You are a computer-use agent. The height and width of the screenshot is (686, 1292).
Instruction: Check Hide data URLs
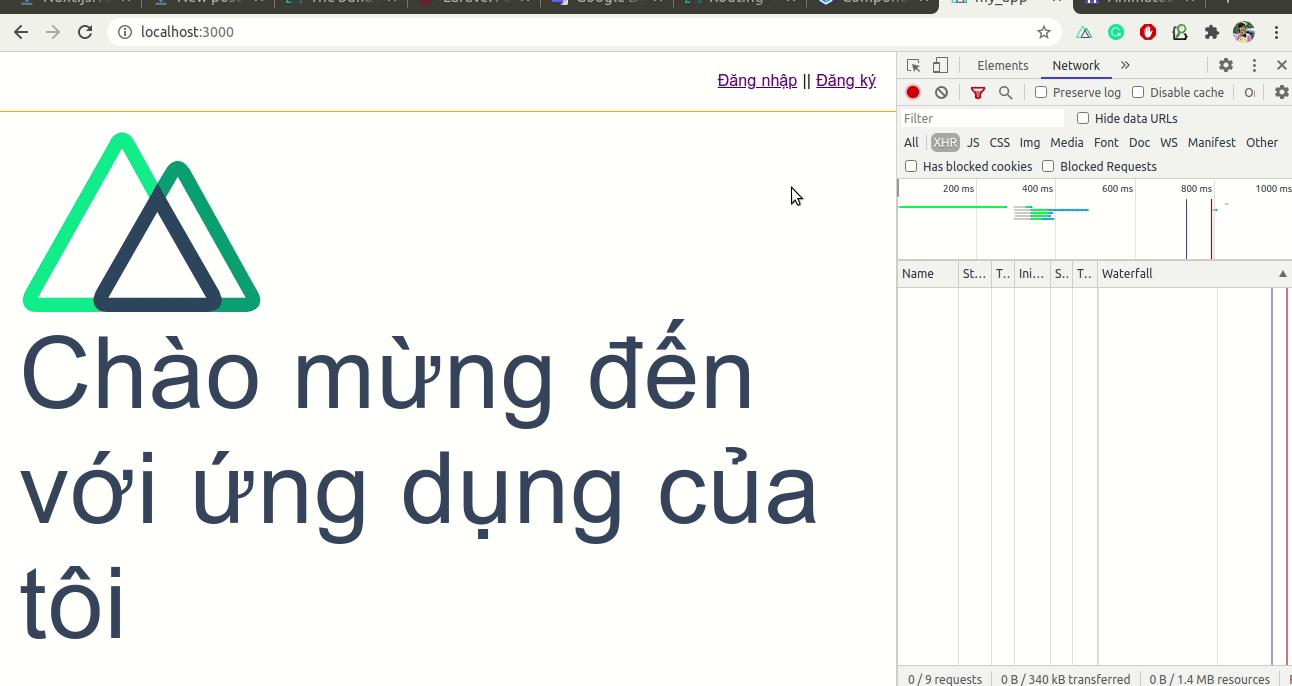coord(1083,118)
